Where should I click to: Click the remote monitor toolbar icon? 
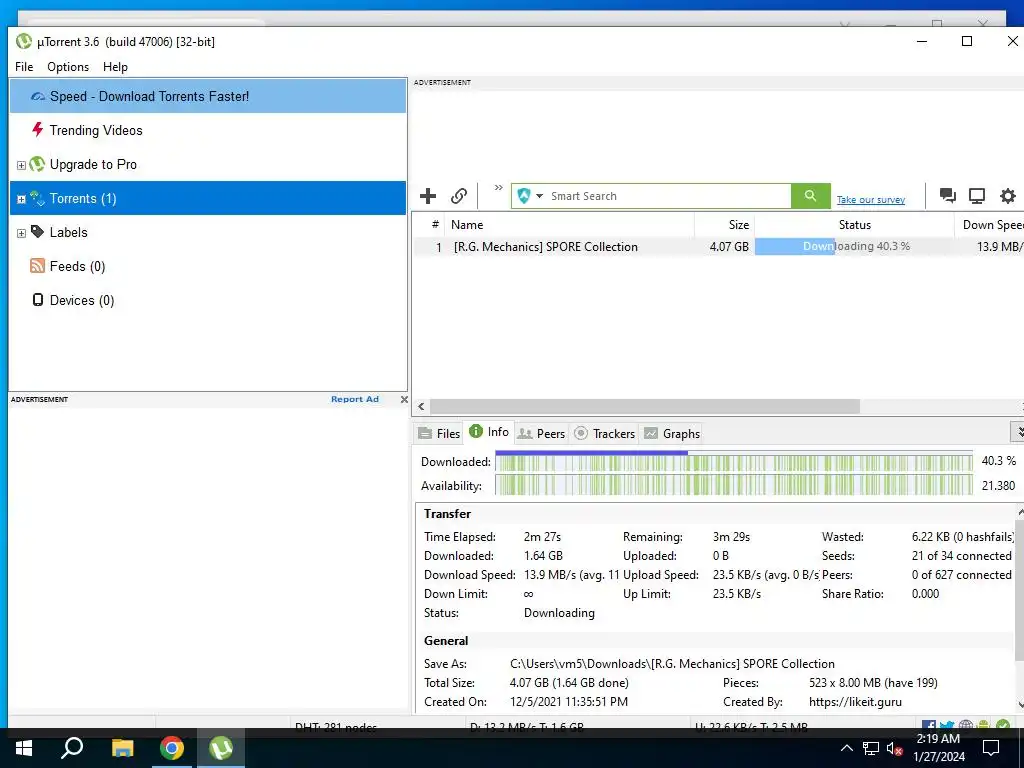click(977, 195)
